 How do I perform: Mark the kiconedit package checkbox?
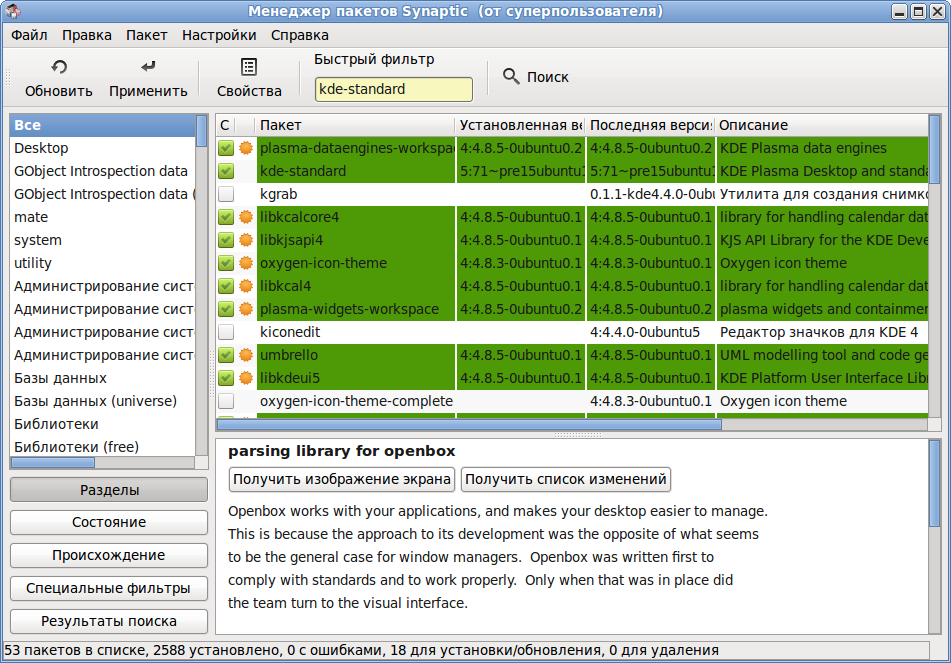coord(226,332)
